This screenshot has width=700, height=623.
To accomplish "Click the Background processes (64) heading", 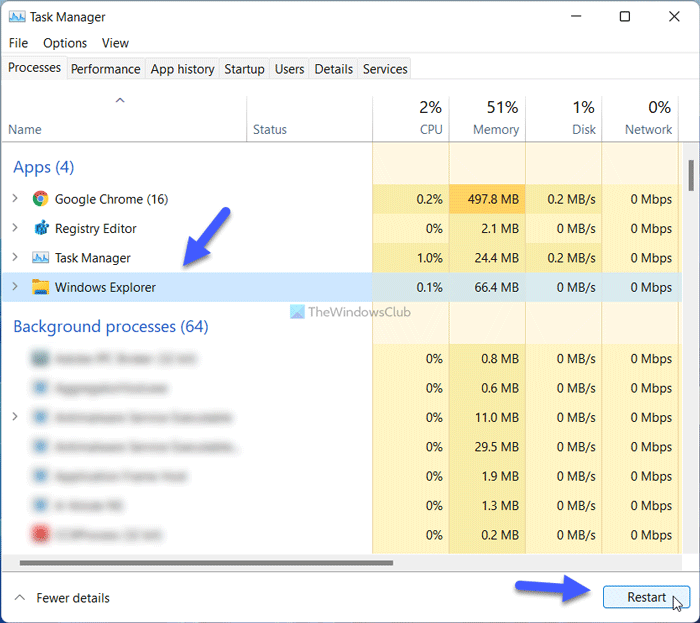I will pos(111,327).
